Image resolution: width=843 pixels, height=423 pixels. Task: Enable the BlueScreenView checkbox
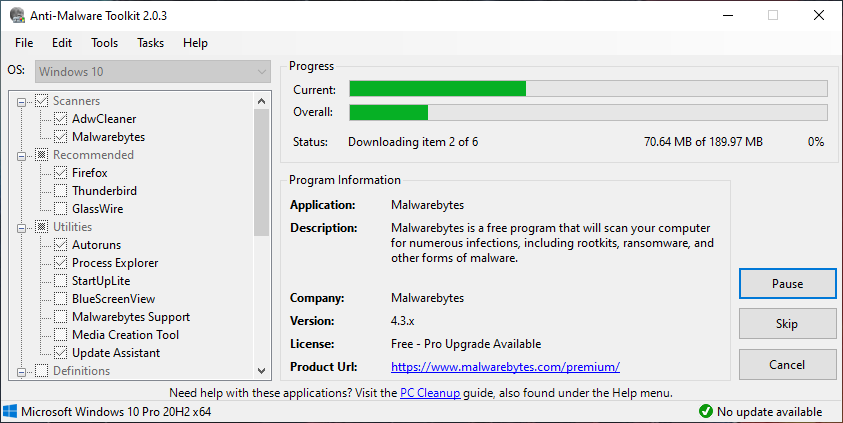click(61, 299)
